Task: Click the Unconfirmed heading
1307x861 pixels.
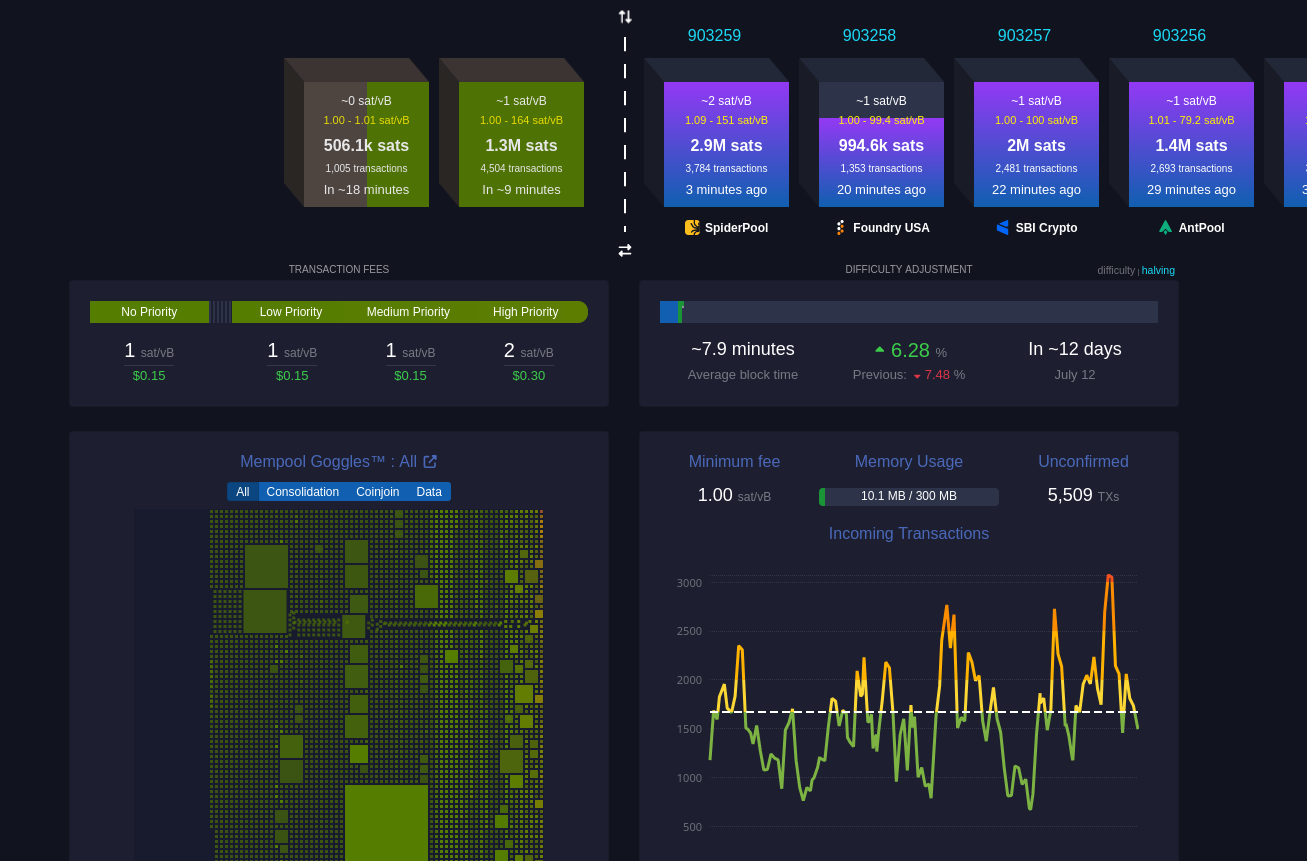Action: click(1083, 461)
